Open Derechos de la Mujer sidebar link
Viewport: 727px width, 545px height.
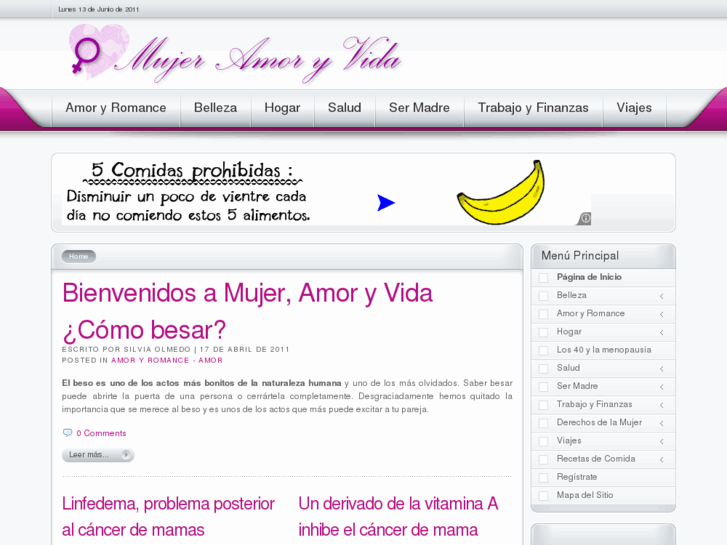599,423
